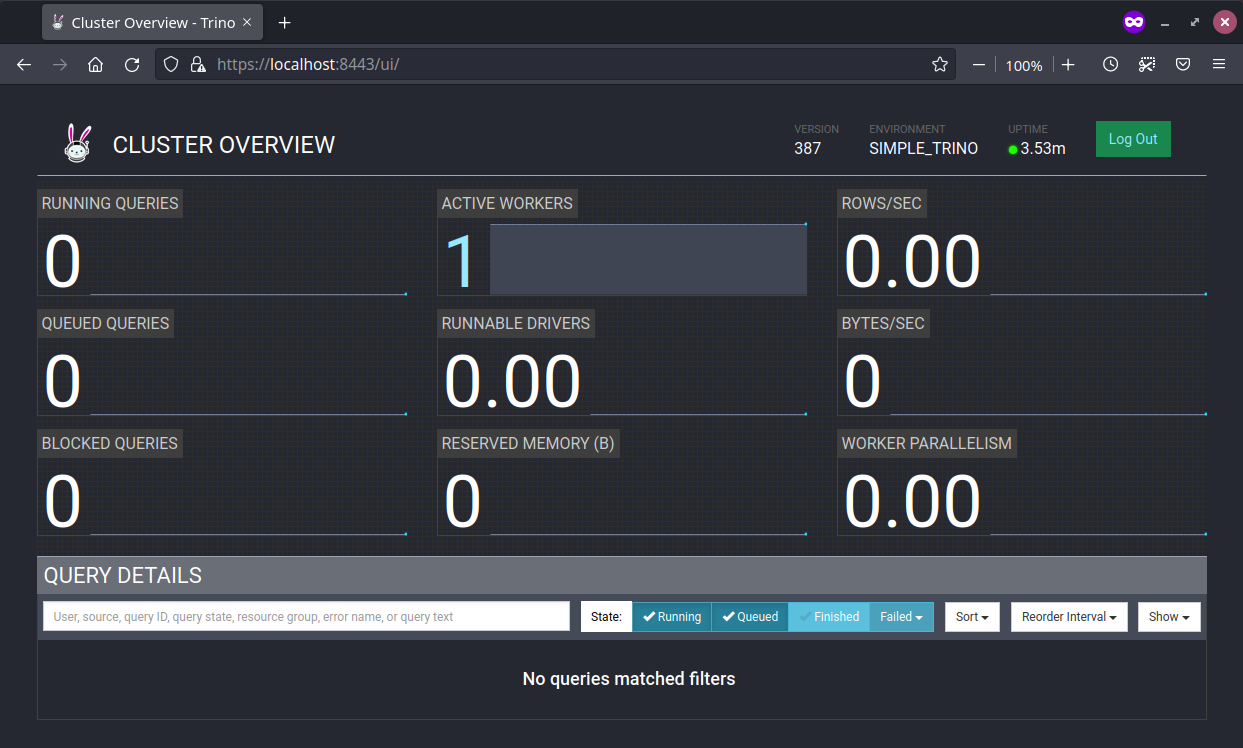Disable the Running query state filter
This screenshot has height=748, width=1243.
(671, 616)
